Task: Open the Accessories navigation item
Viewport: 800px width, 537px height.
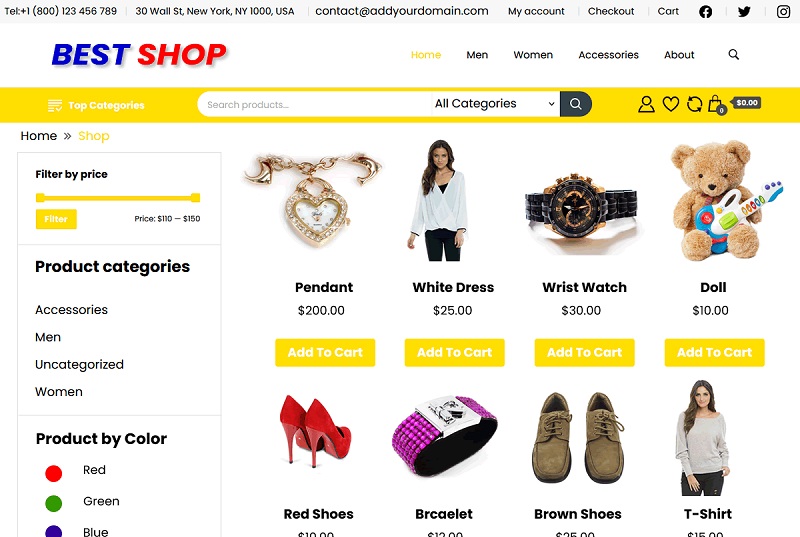Action: point(608,55)
